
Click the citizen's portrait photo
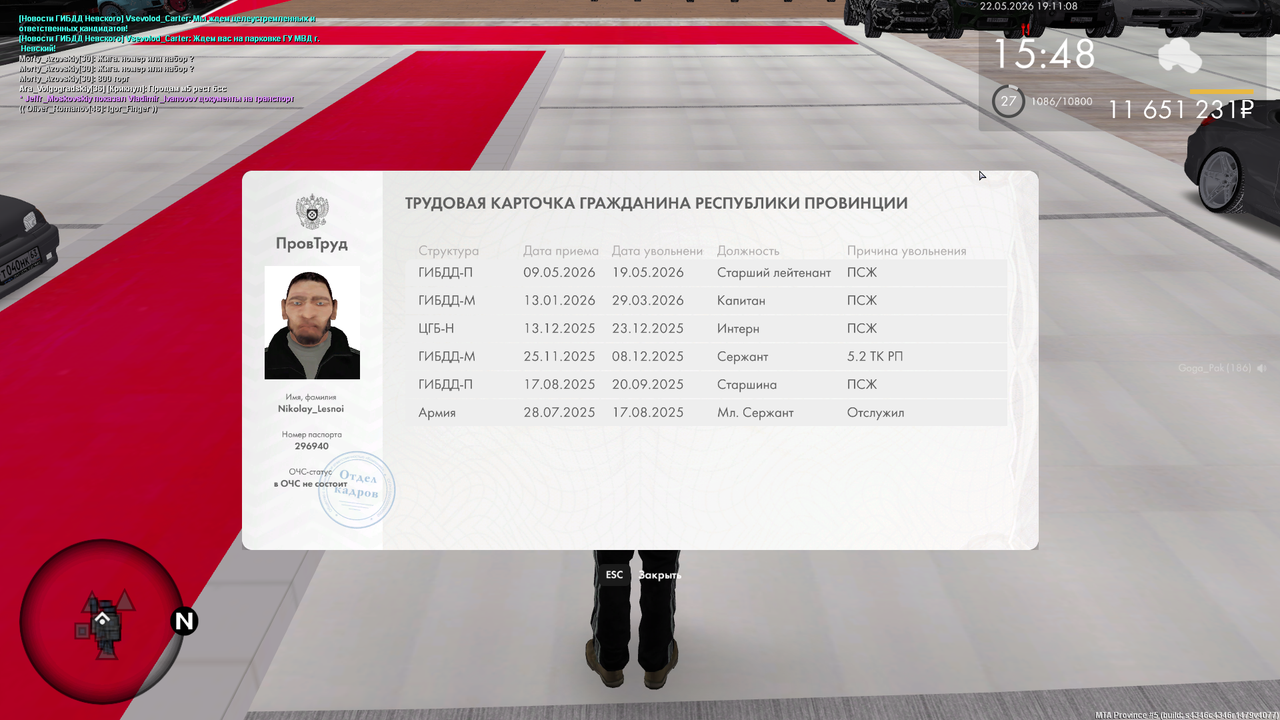click(312, 322)
